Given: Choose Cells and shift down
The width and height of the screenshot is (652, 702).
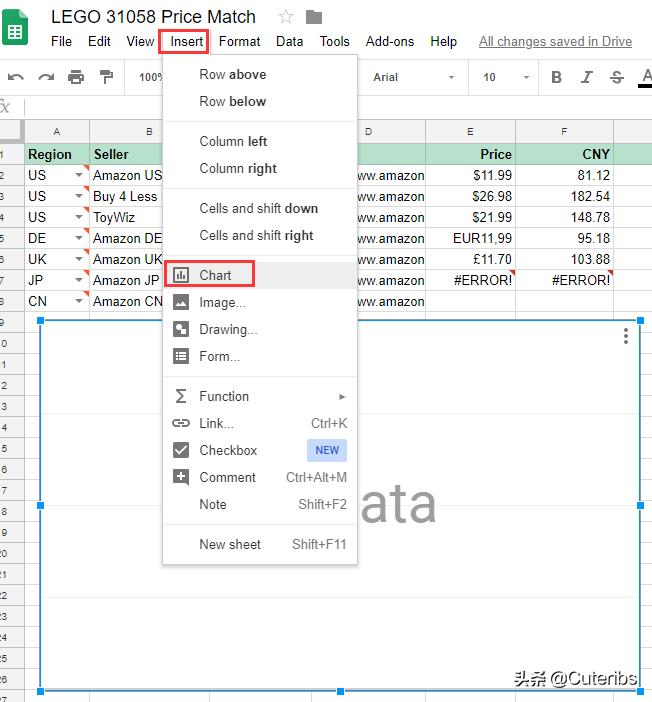Looking at the screenshot, I should point(260,209).
